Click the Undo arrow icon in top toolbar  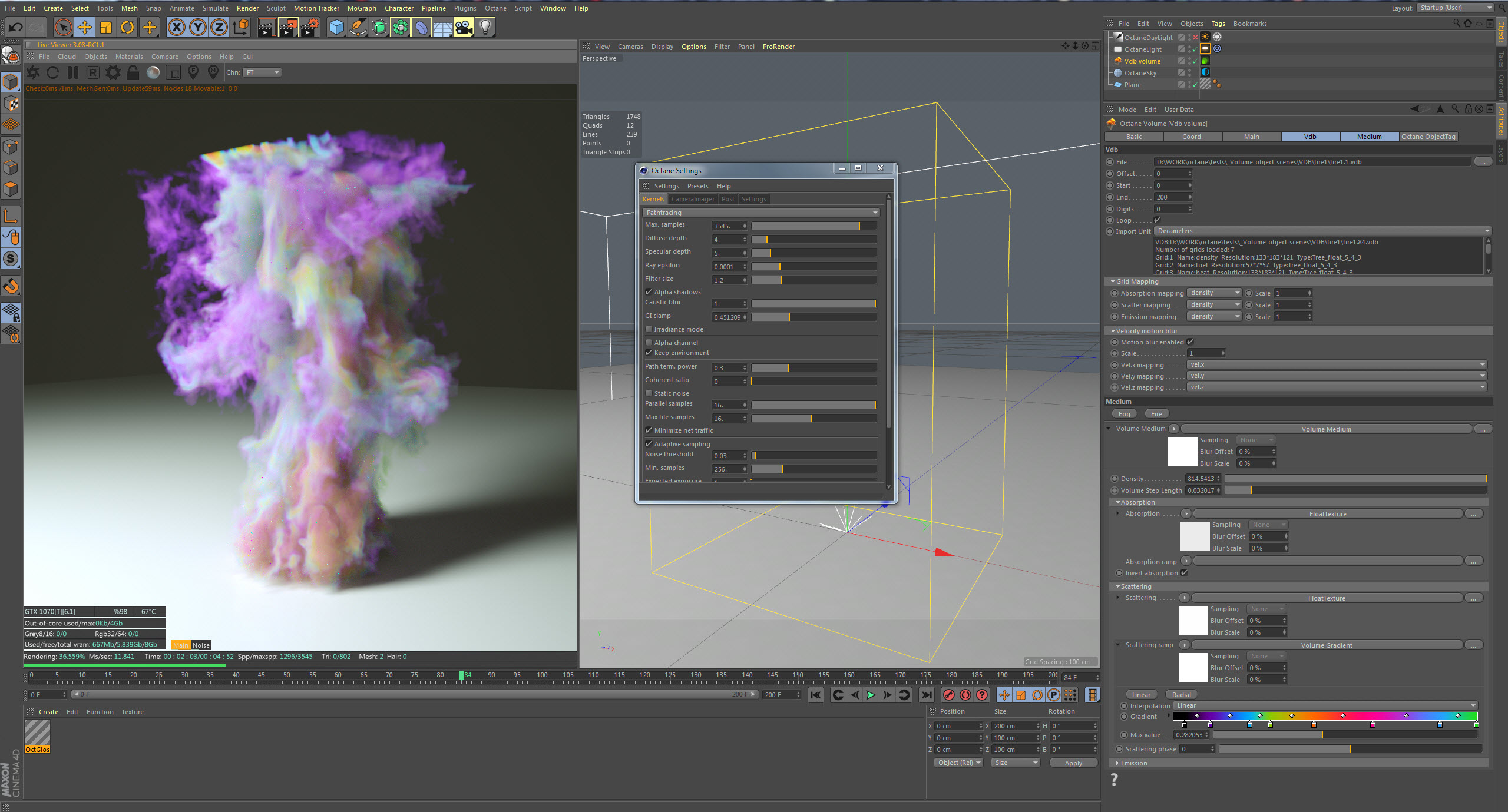pos(16,27)
